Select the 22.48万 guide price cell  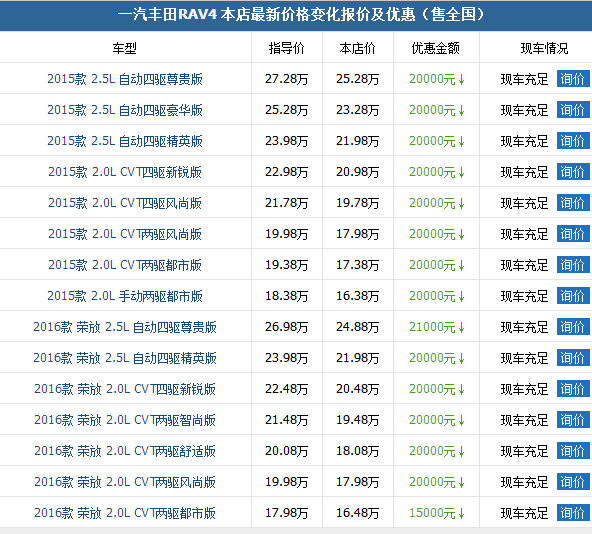(x=287, y=389)
